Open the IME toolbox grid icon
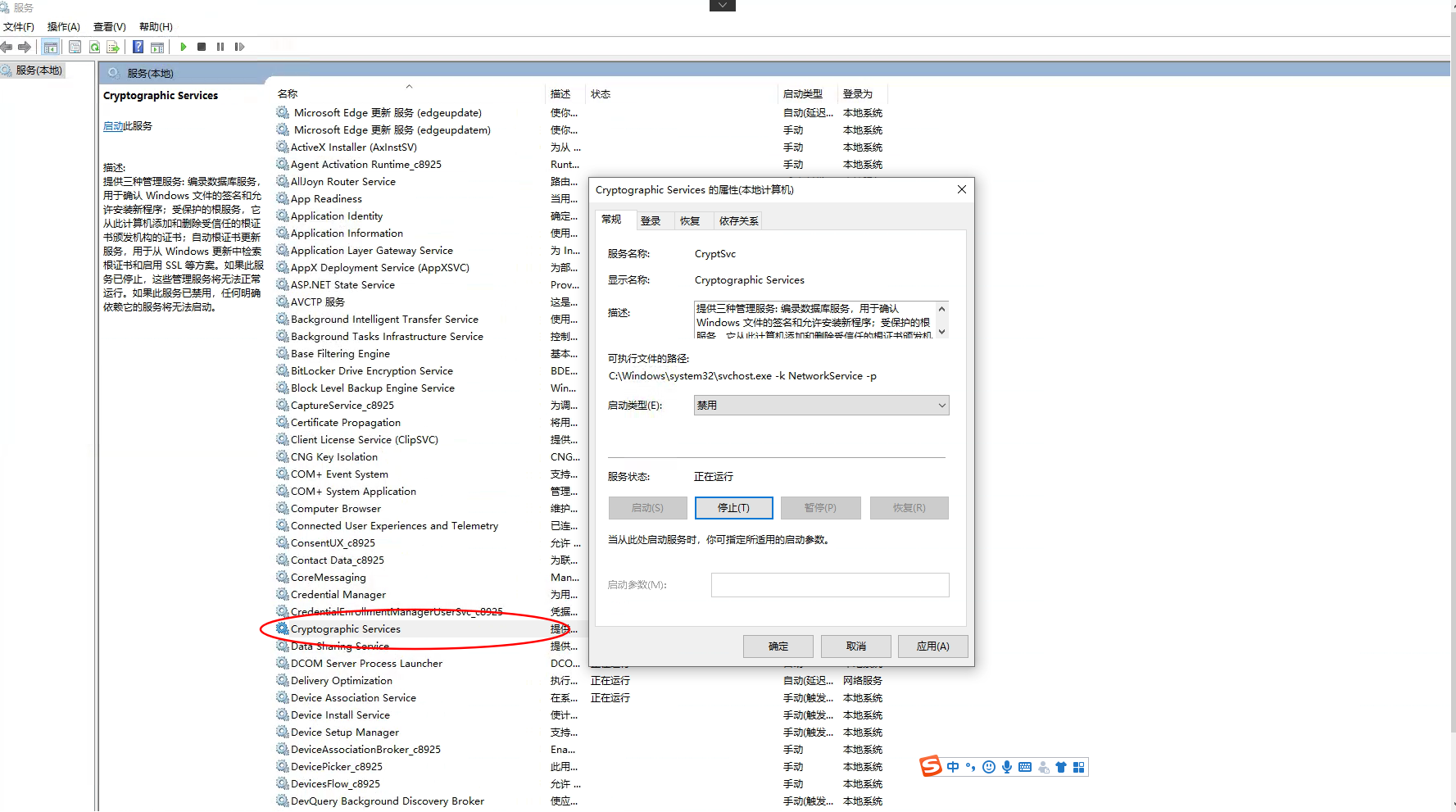 click(1078, 767)
